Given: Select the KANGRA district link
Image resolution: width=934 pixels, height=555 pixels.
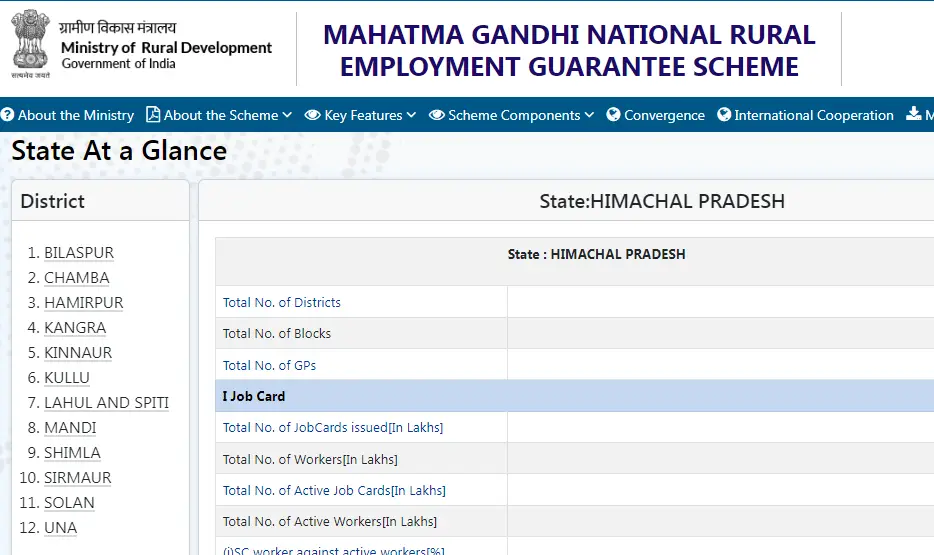Looking at the screenshot, I should 75,328.
